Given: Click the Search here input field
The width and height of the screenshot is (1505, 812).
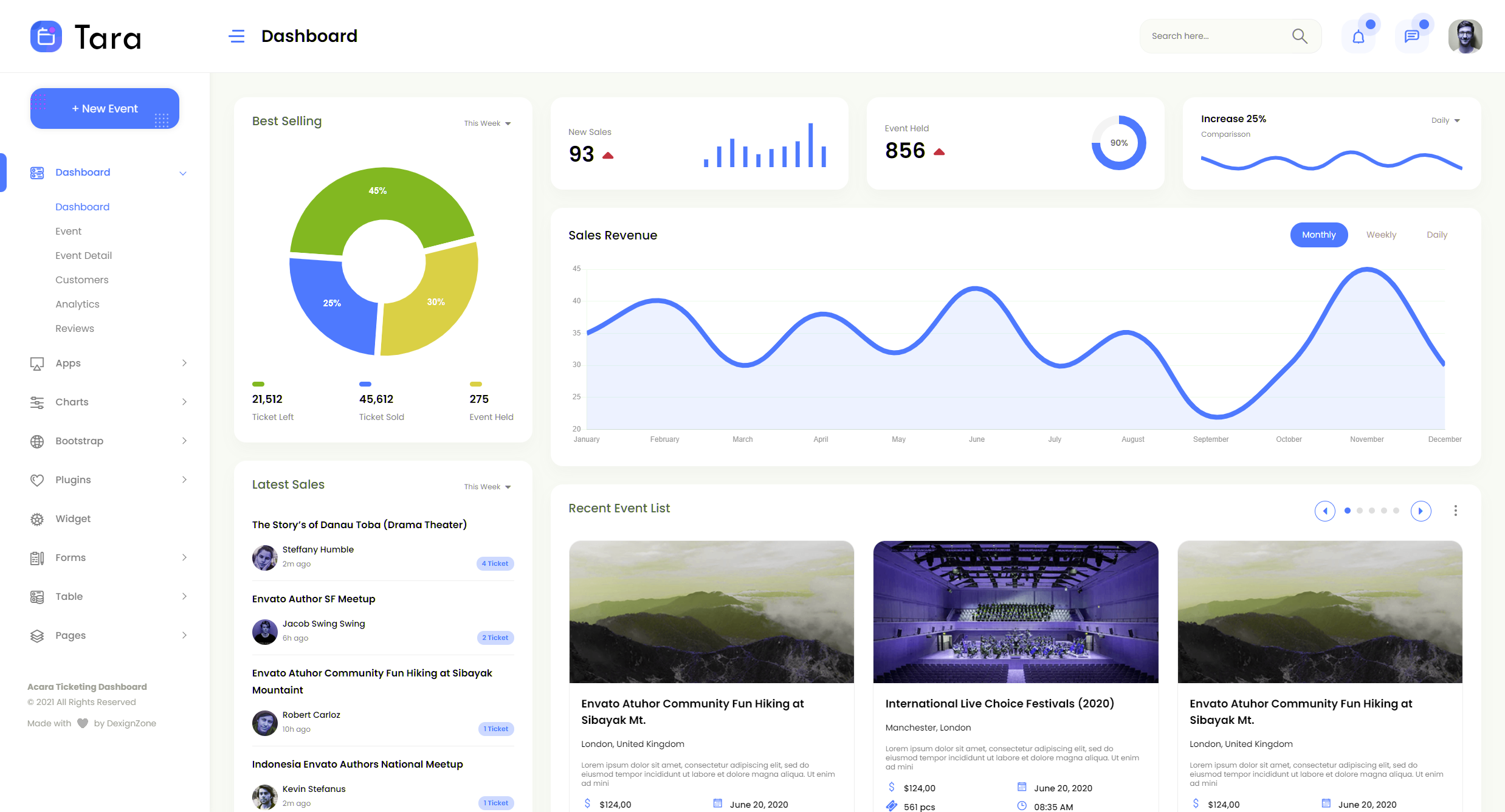Looking at the screenshot, I should pyautogui.click(x=1230, y=36).
